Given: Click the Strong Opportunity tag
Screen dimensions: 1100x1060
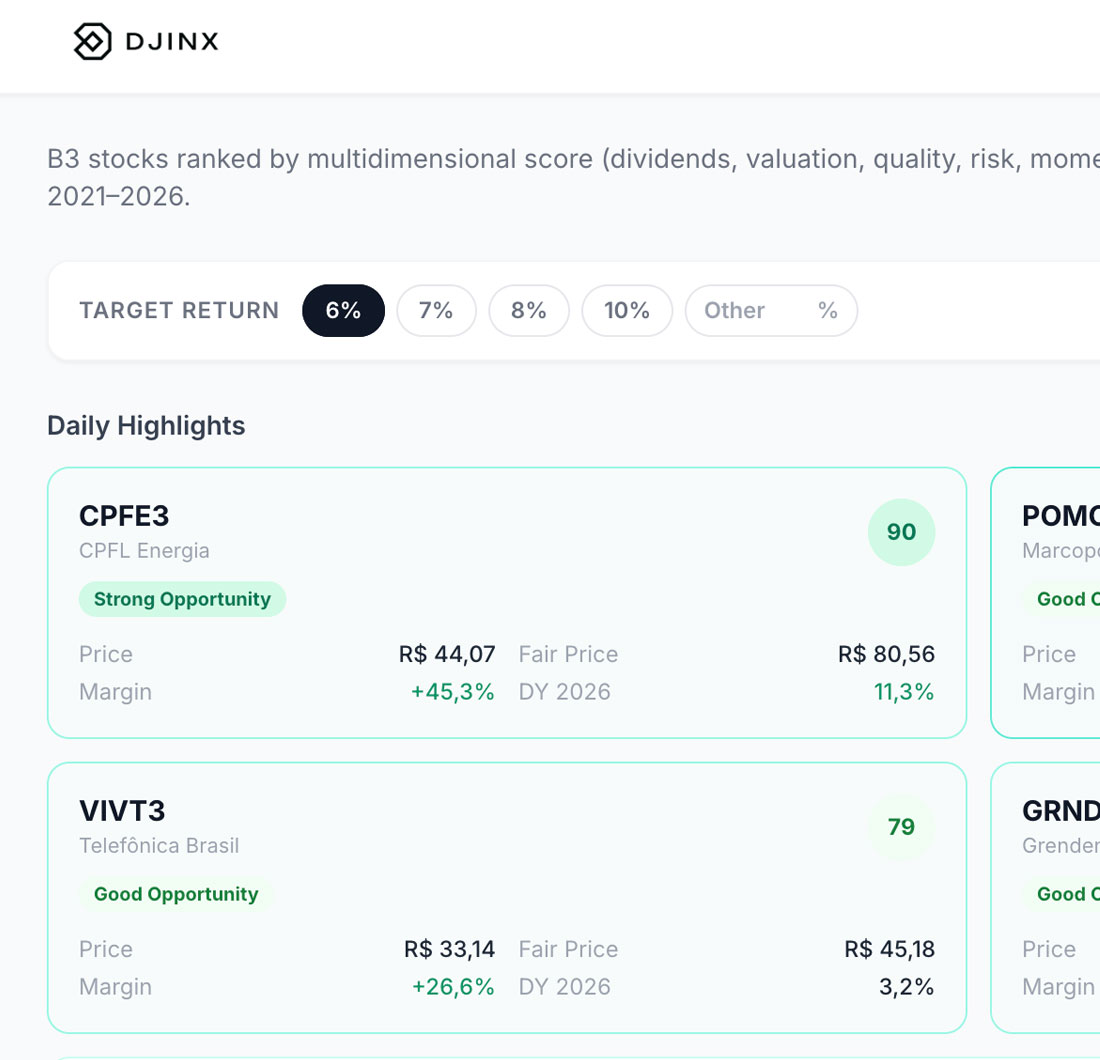Looking at the screenshot, I should coord(182,599).
